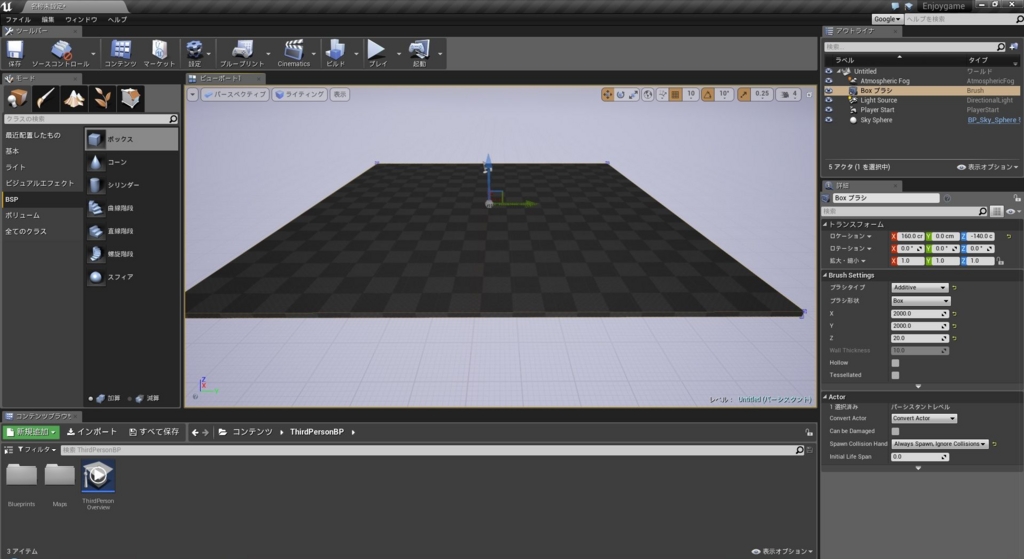Enable the Tessellated checkbox
Screen dimensions: 1024x559
[895, 375]
